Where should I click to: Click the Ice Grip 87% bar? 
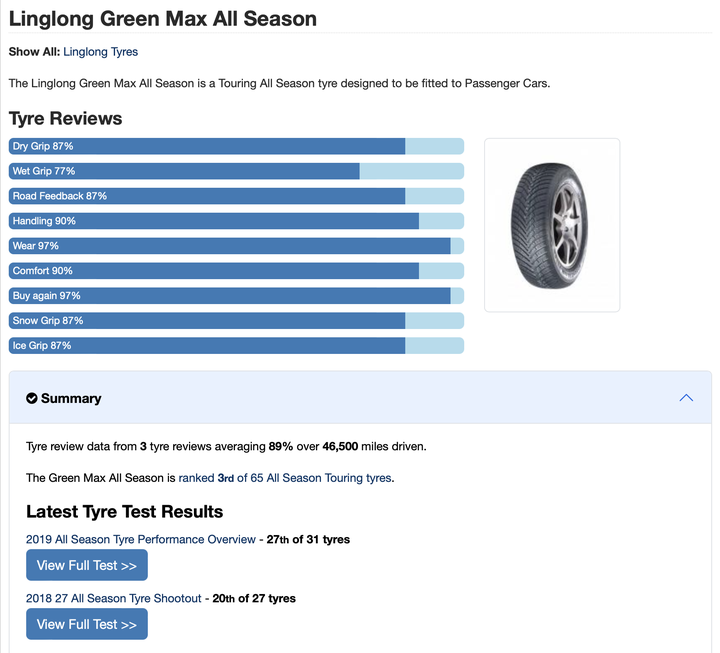[x=236, y=346]
